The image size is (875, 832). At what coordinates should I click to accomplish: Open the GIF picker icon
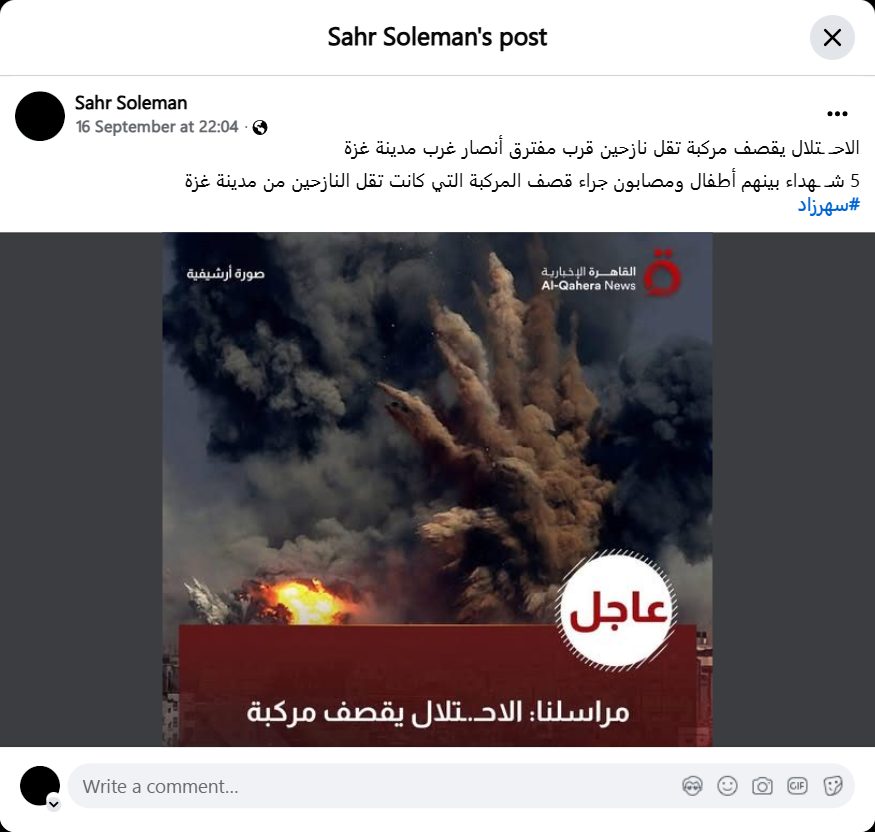click(797, 786)
